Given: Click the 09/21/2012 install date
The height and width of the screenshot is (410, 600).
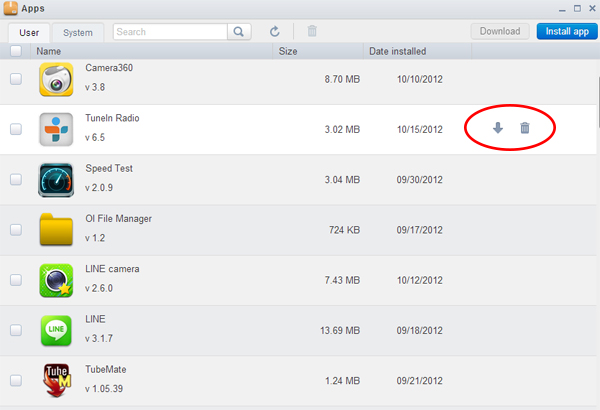Looking at the screenshot, I should point(419,381).
